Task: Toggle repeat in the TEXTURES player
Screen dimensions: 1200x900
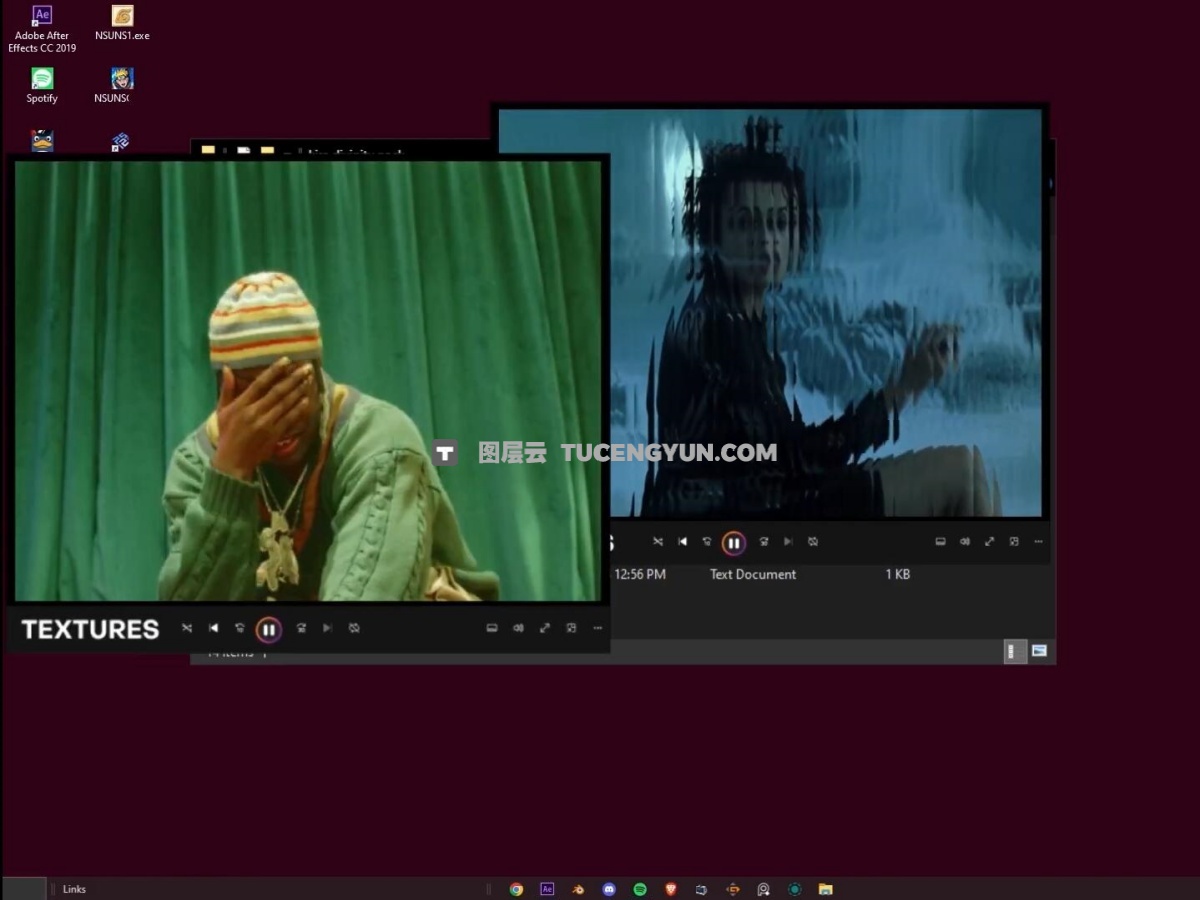Action: 354,628
